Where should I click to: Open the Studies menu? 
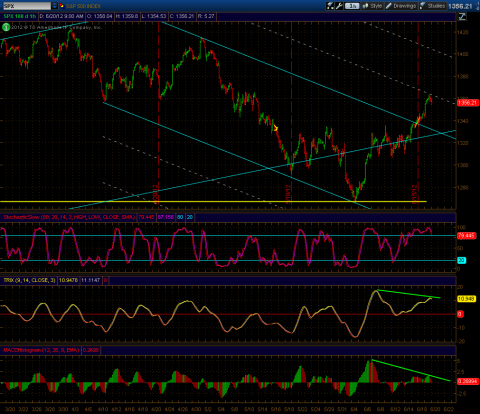tap(432, 6)
